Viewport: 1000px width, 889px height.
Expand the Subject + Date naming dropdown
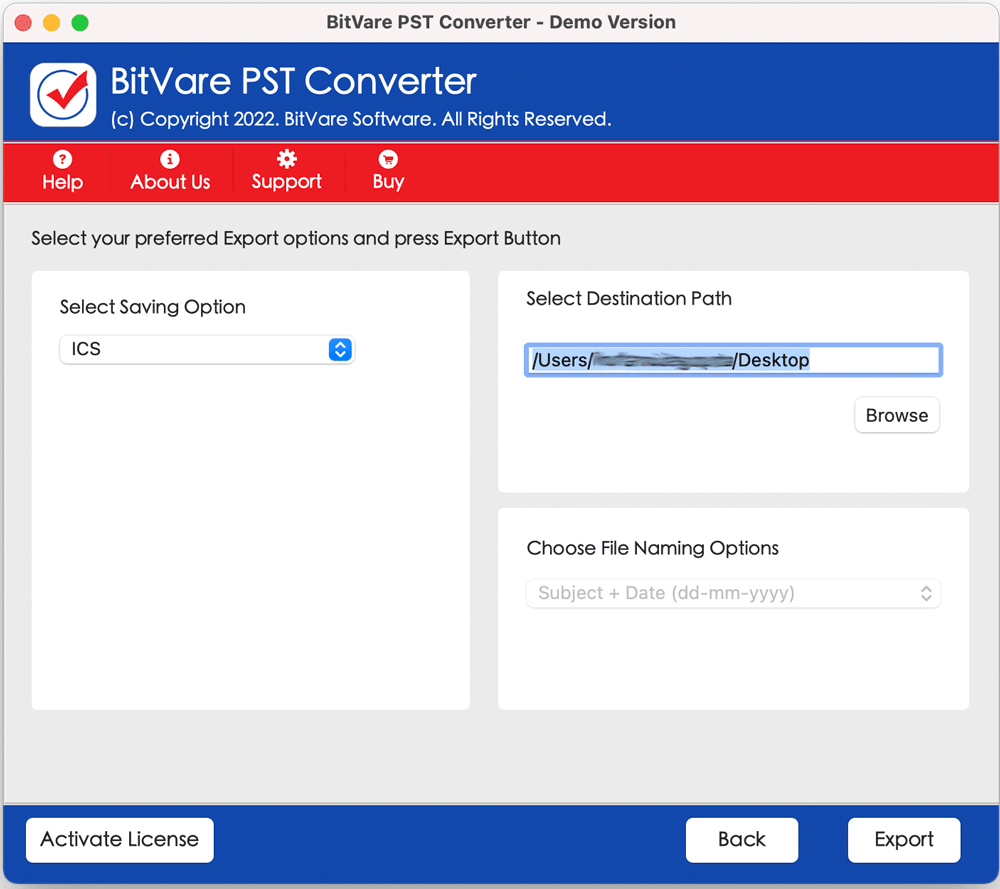tap(733, 593)
